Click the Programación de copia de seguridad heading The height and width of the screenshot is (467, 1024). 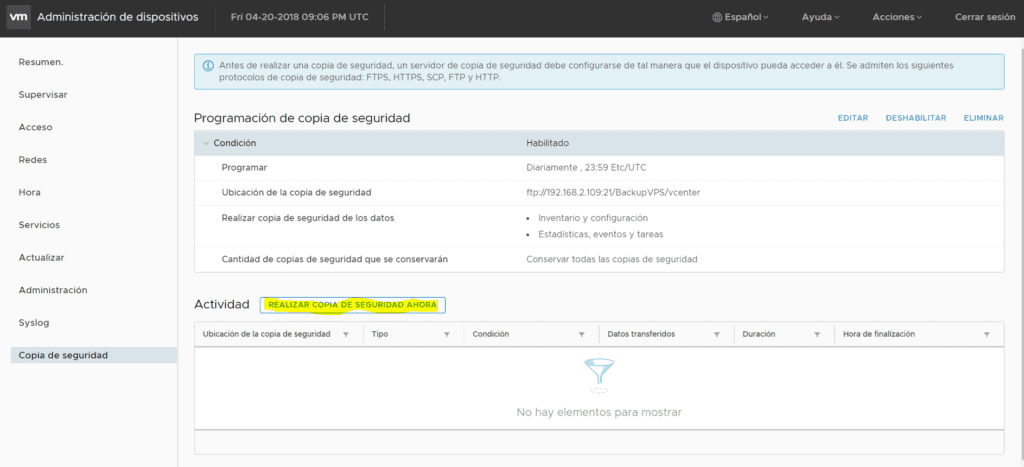[x=302, y=118]
